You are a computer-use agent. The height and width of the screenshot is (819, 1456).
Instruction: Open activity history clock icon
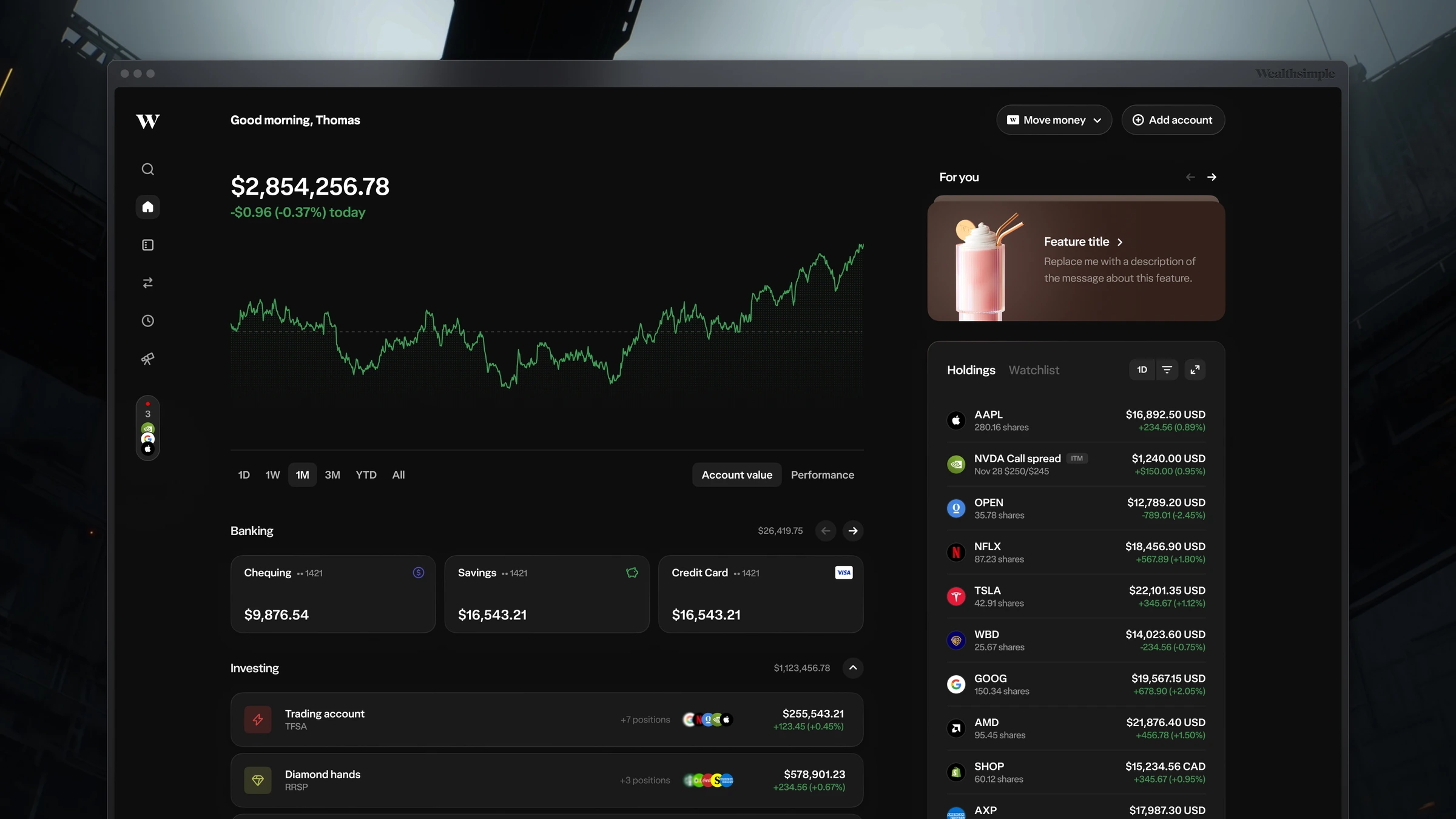pyautogui.click(x=147, y=321)
